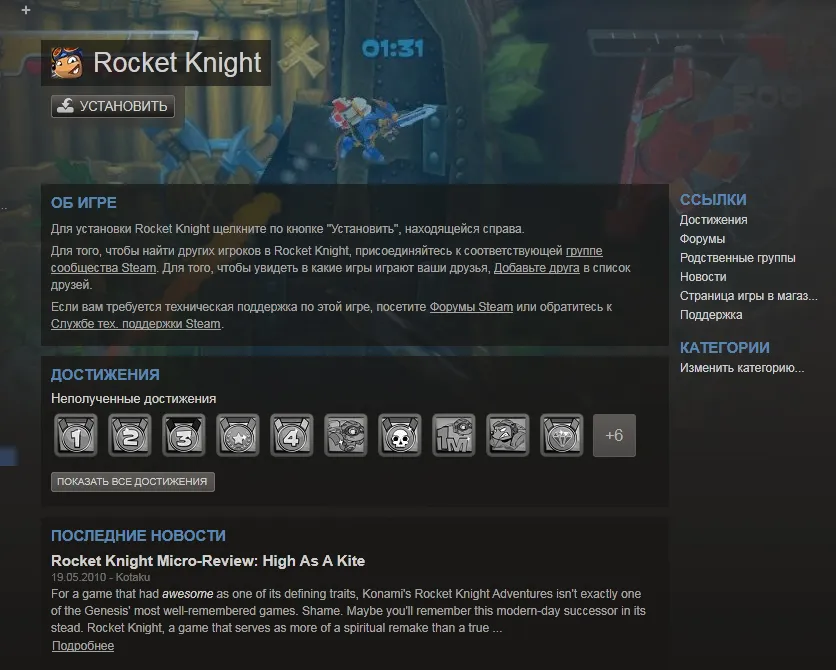Click the КАТЕГОРИИ sidebar heading

pos(725,348)
